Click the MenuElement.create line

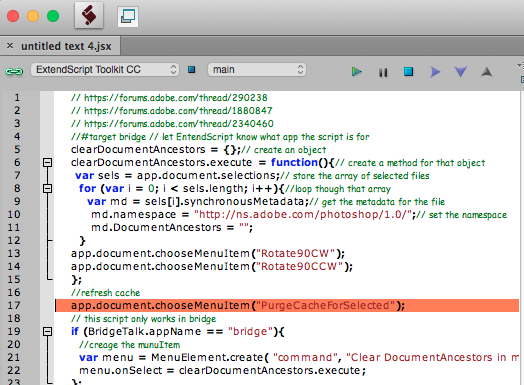299,358
